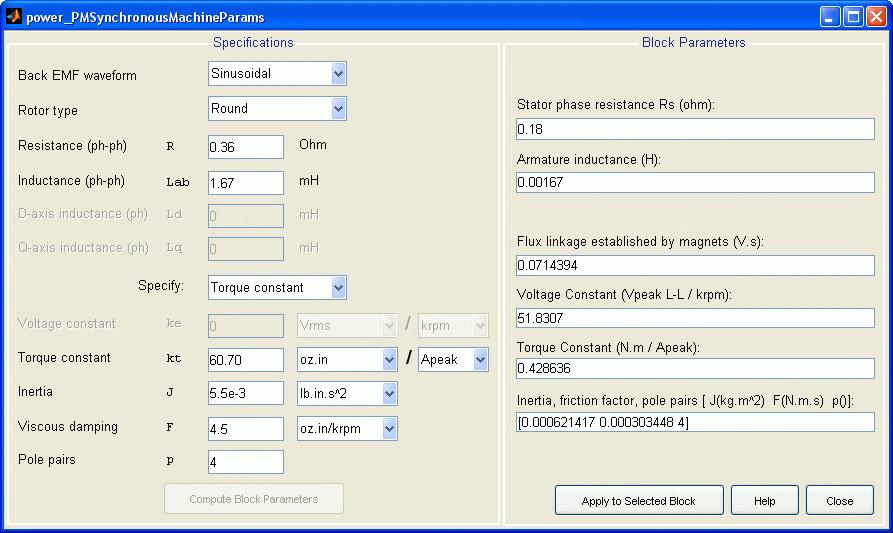This screenshot has width=893, height=533.
Task: Open the Viscous damping oz.in/krpm dropdown
Action: click(x=348, y=429)
